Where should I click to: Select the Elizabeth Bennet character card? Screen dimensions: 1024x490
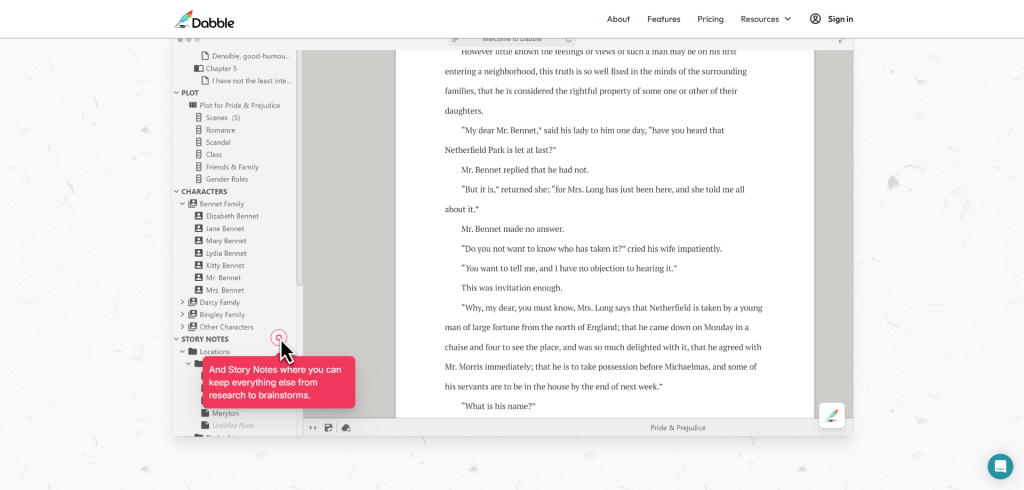pyautogui.click(x=231, y=216)
